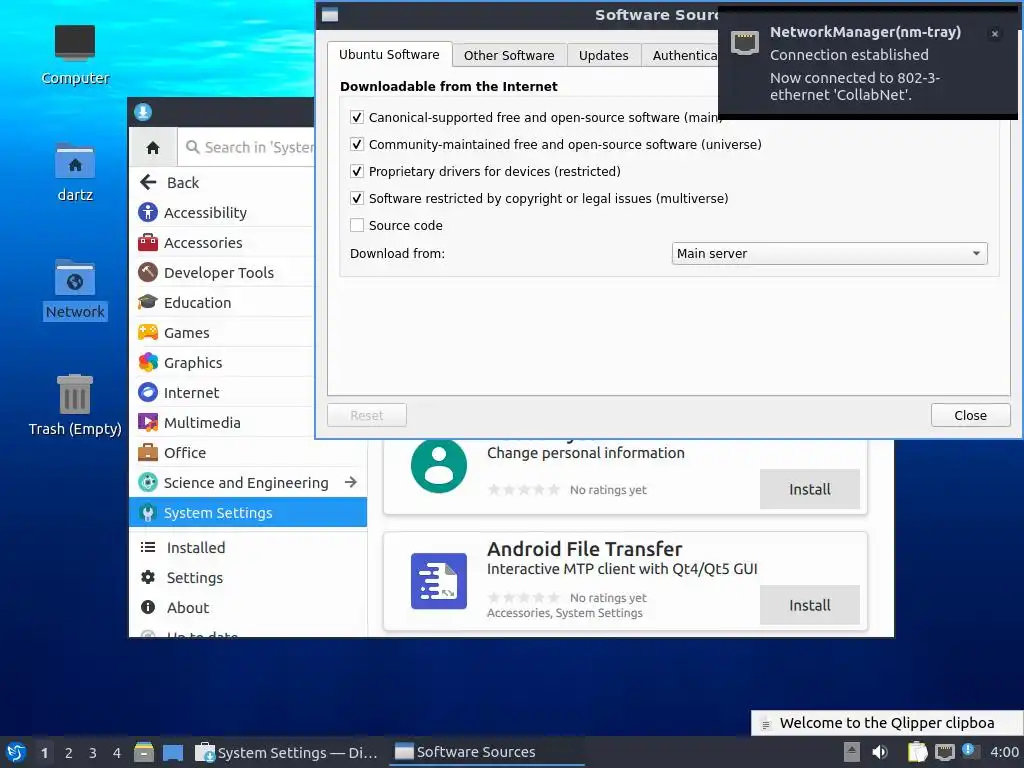Switch to workspace 3
1024x768 pixels.
pyautogui.click(x=93, y=753)
